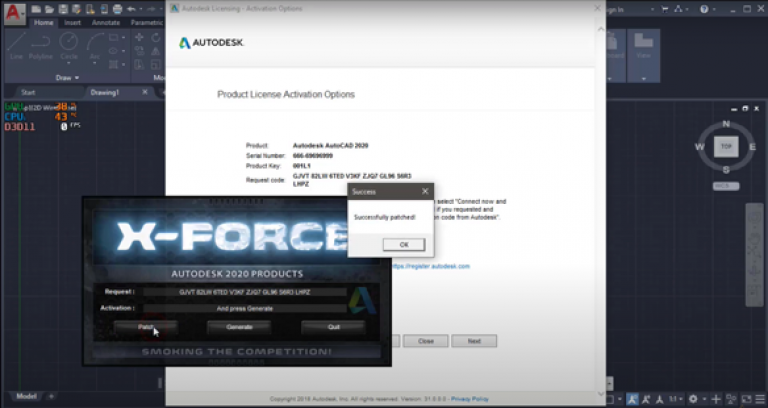Click the Customization menu icon in status bar
The image size is (768, 408).
coord(759,399)
